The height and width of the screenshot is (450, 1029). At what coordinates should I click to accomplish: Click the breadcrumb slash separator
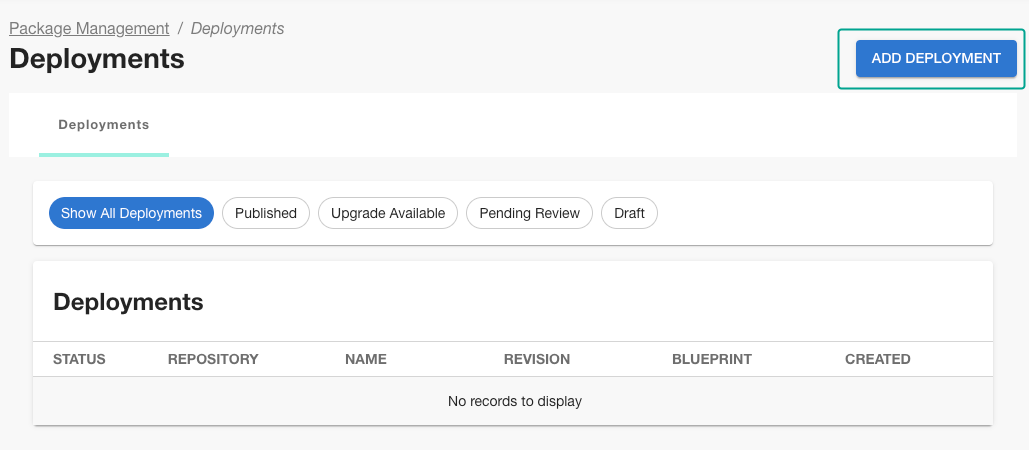[x=180, y=29]
